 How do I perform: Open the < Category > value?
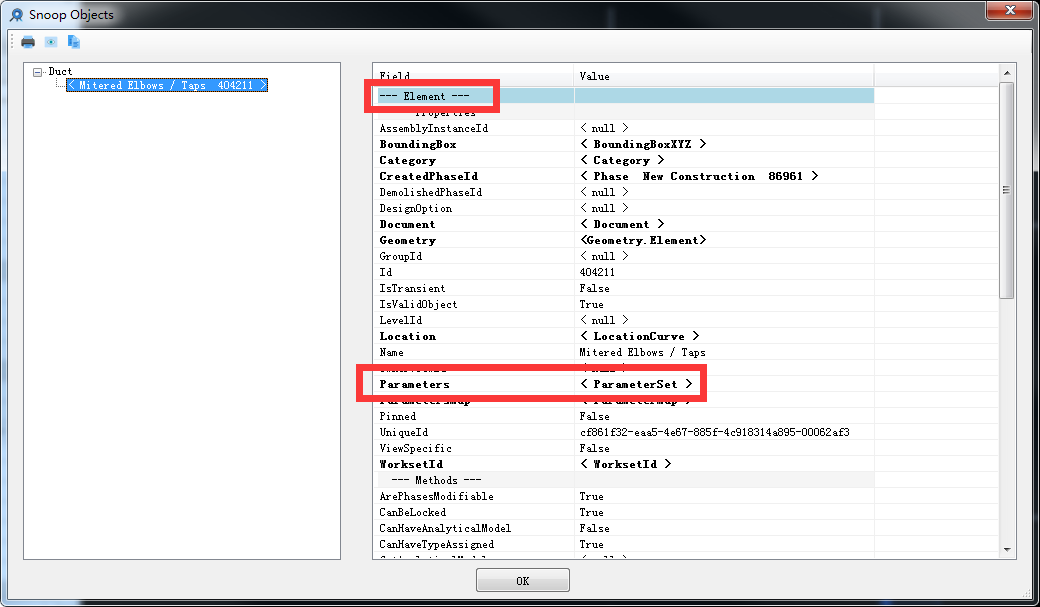click(622, 161)
